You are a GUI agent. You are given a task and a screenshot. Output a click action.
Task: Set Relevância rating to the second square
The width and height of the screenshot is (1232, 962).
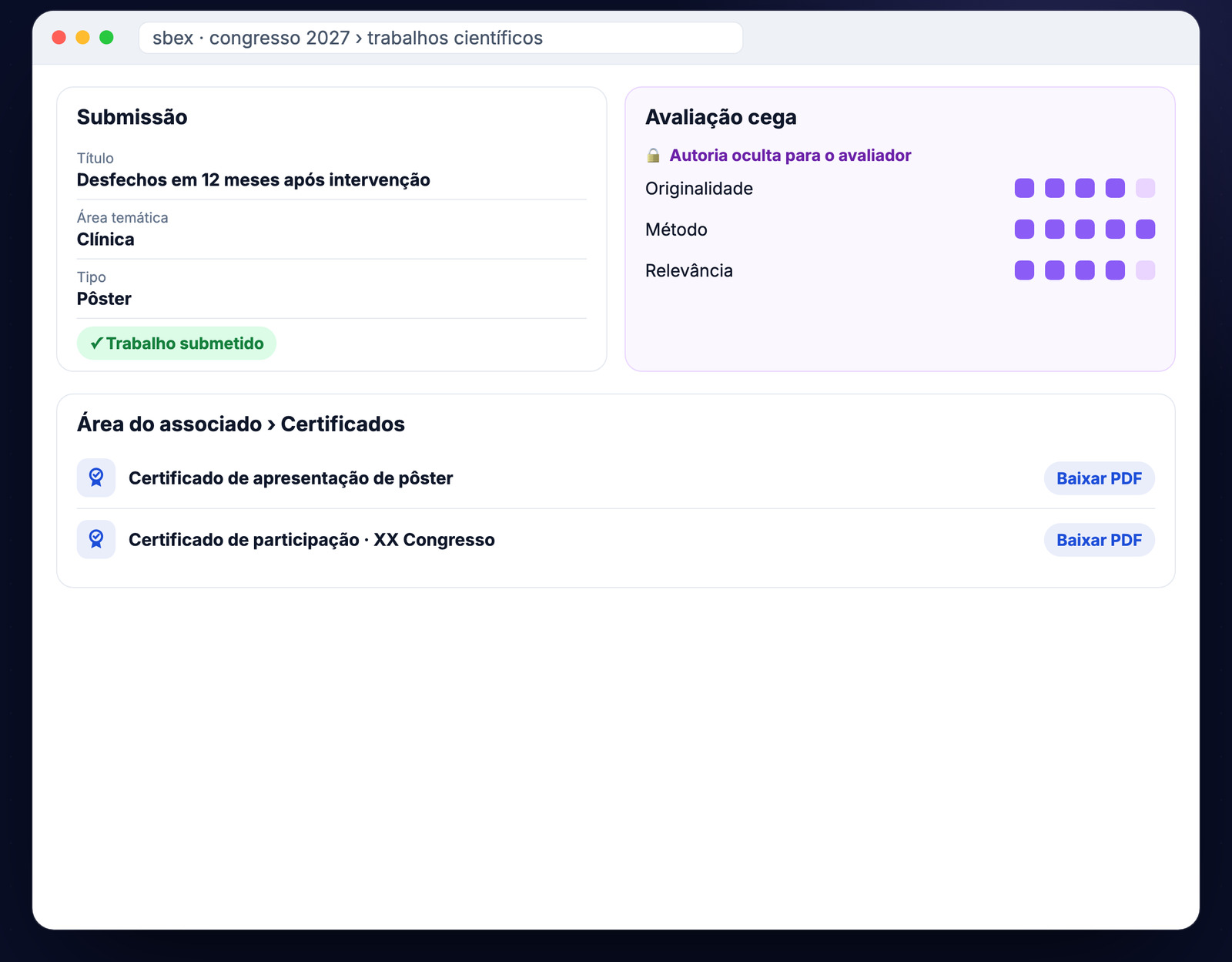(1054, 270)
